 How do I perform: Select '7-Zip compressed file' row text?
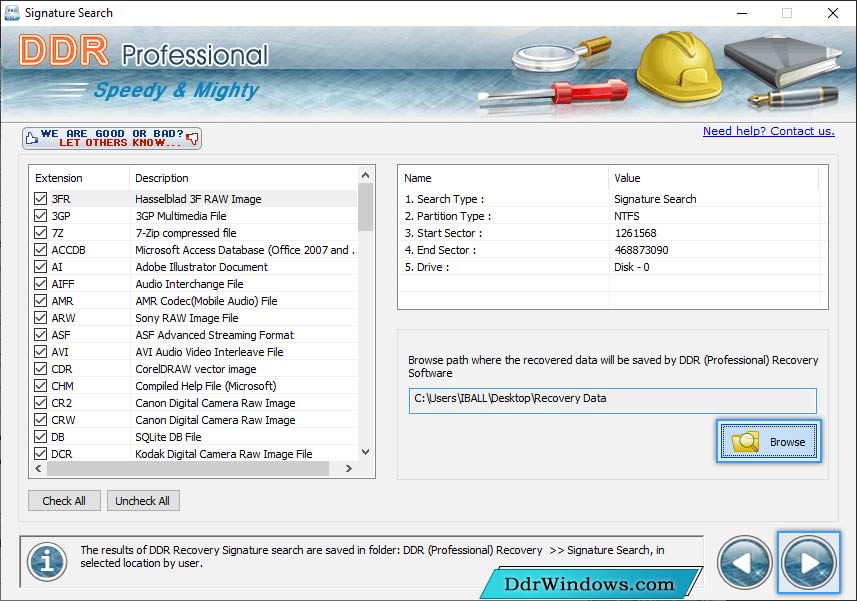pyautogui.click(x=185, y=233)
